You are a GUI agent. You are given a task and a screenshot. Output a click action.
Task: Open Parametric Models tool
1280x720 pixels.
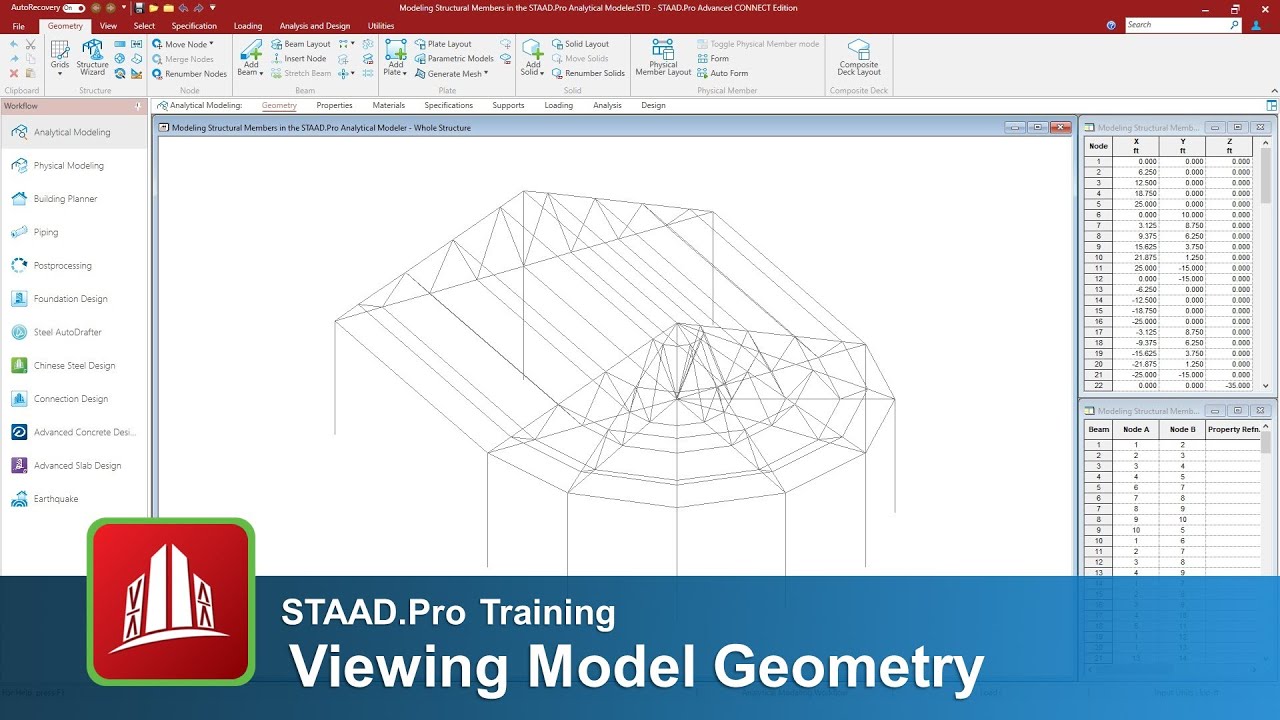coord(453,58)
